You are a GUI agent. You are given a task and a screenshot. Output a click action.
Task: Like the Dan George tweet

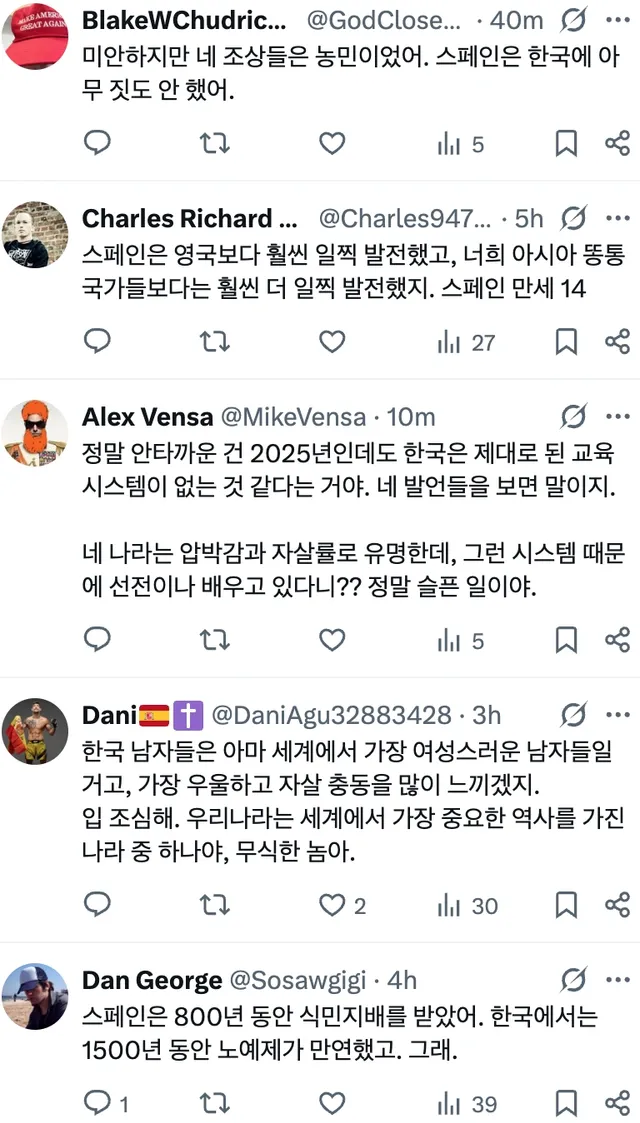[x=332, y=1103]
